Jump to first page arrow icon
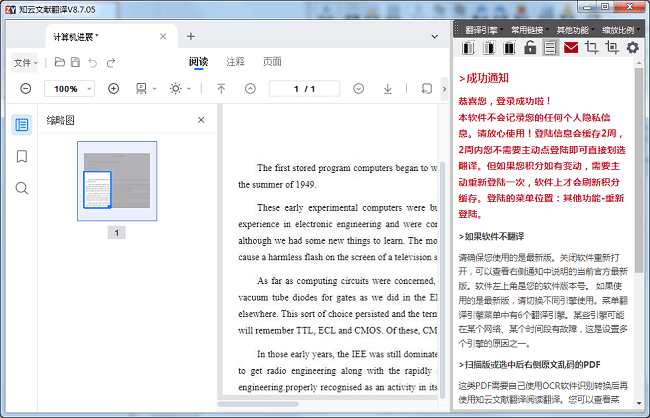650x418 pixels. click(221, 89)
